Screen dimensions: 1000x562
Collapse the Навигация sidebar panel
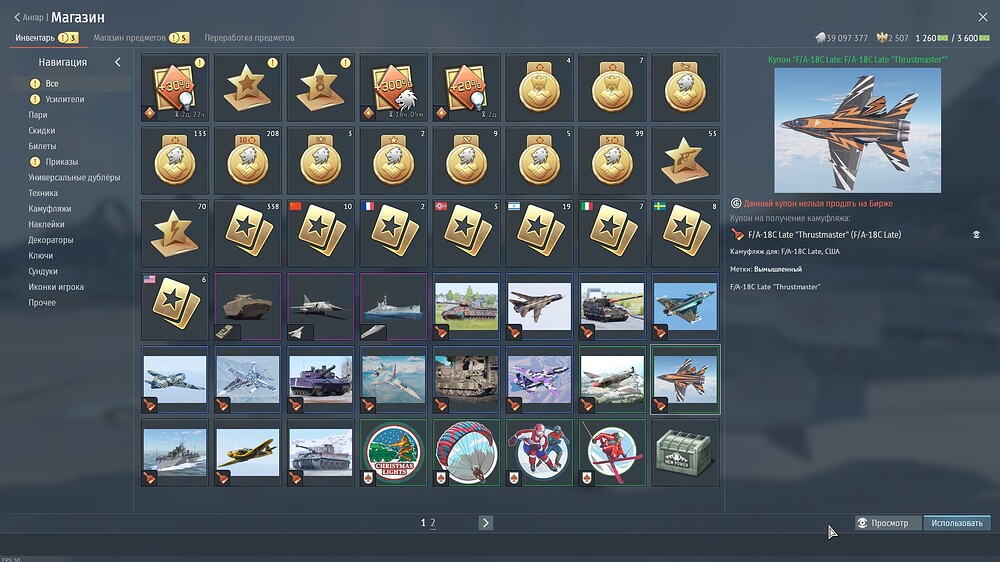(x=117, y=62)
